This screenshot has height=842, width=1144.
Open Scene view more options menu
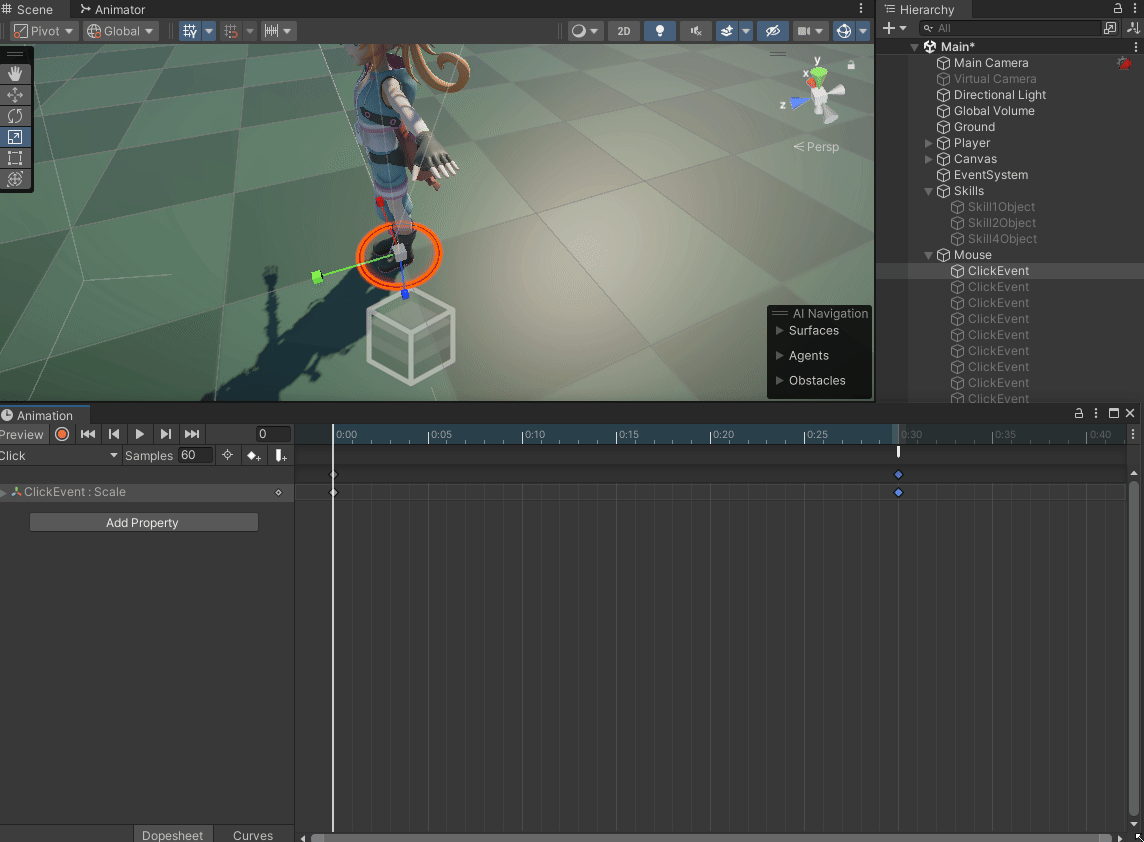pos(861,9)
